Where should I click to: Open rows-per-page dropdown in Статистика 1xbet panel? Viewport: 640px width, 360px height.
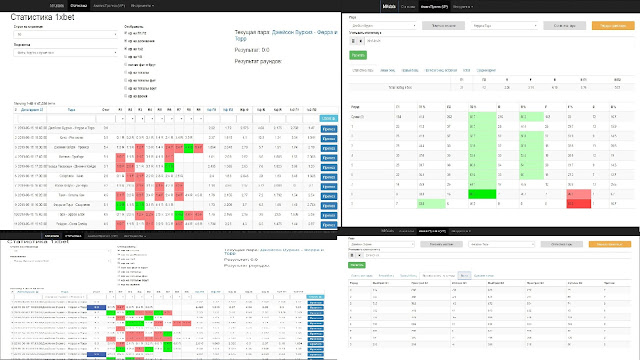point(65,34)
